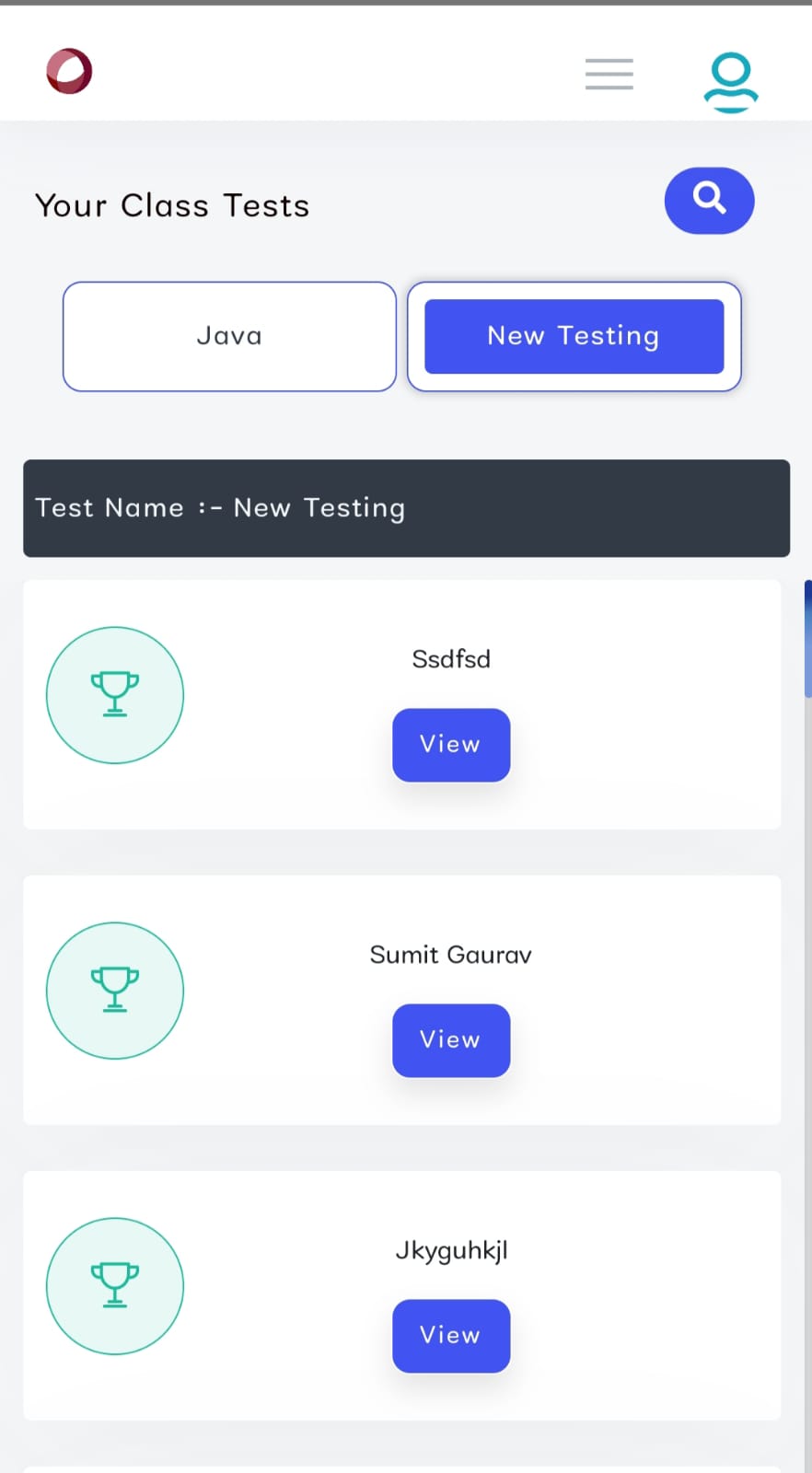Screen dimensions: 812x1473
Task: Click the student name Sumit Gaurav
Action: click(x=450, y=955)
